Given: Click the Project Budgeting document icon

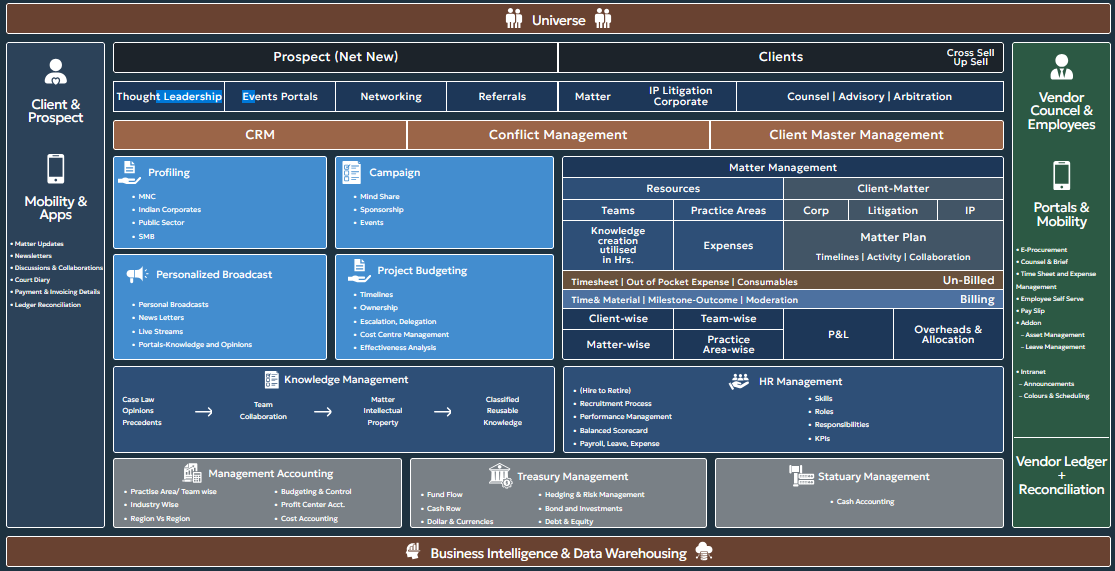Looking at the screenshot, I should pyautogui.click(x=357, y=270).
